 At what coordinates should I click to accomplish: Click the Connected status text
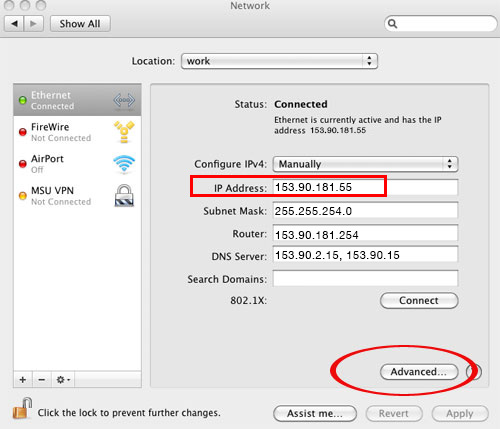pyautogui.click(x=301, y=104)
